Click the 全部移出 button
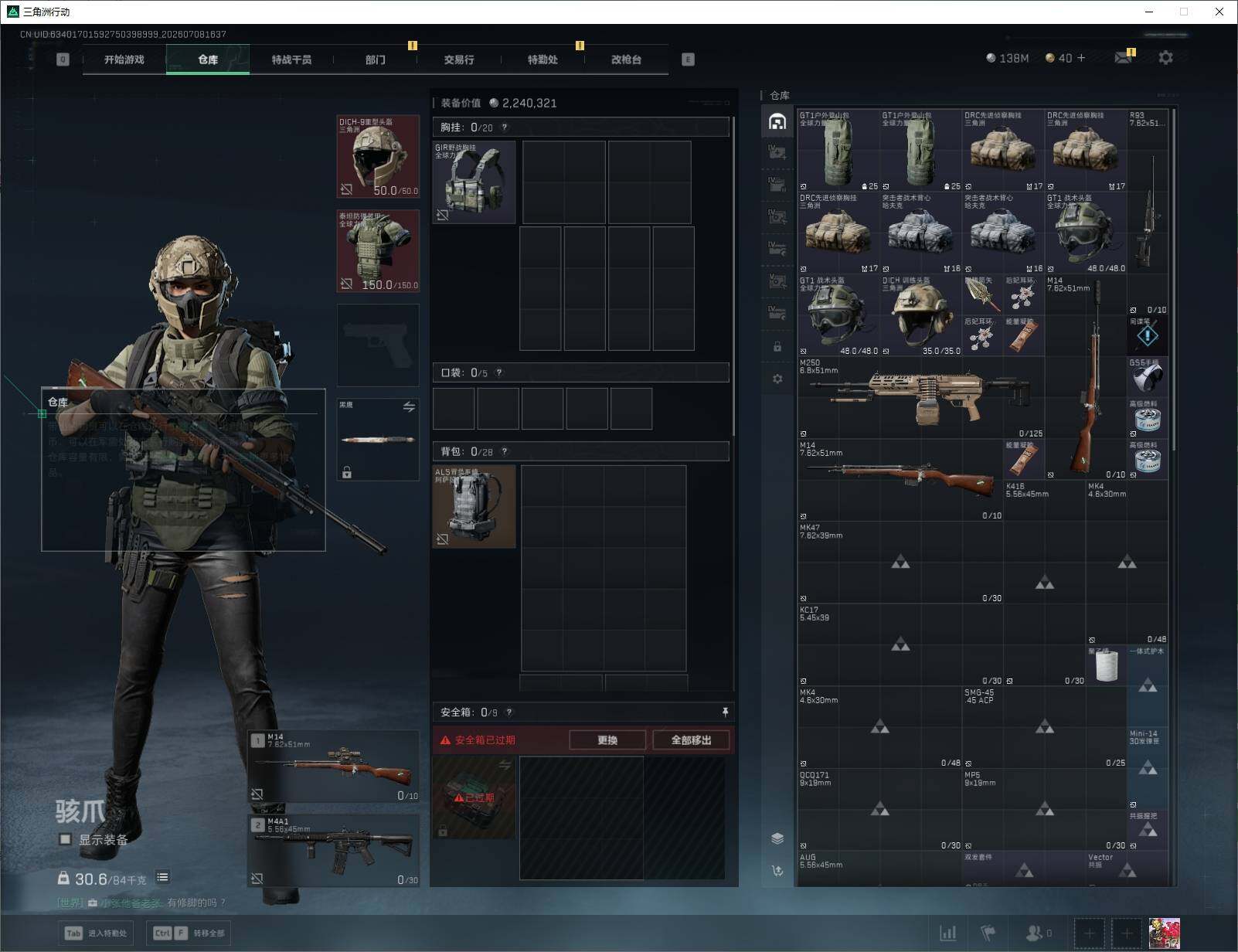1238x952 pixels. click(x=691, y=740)
